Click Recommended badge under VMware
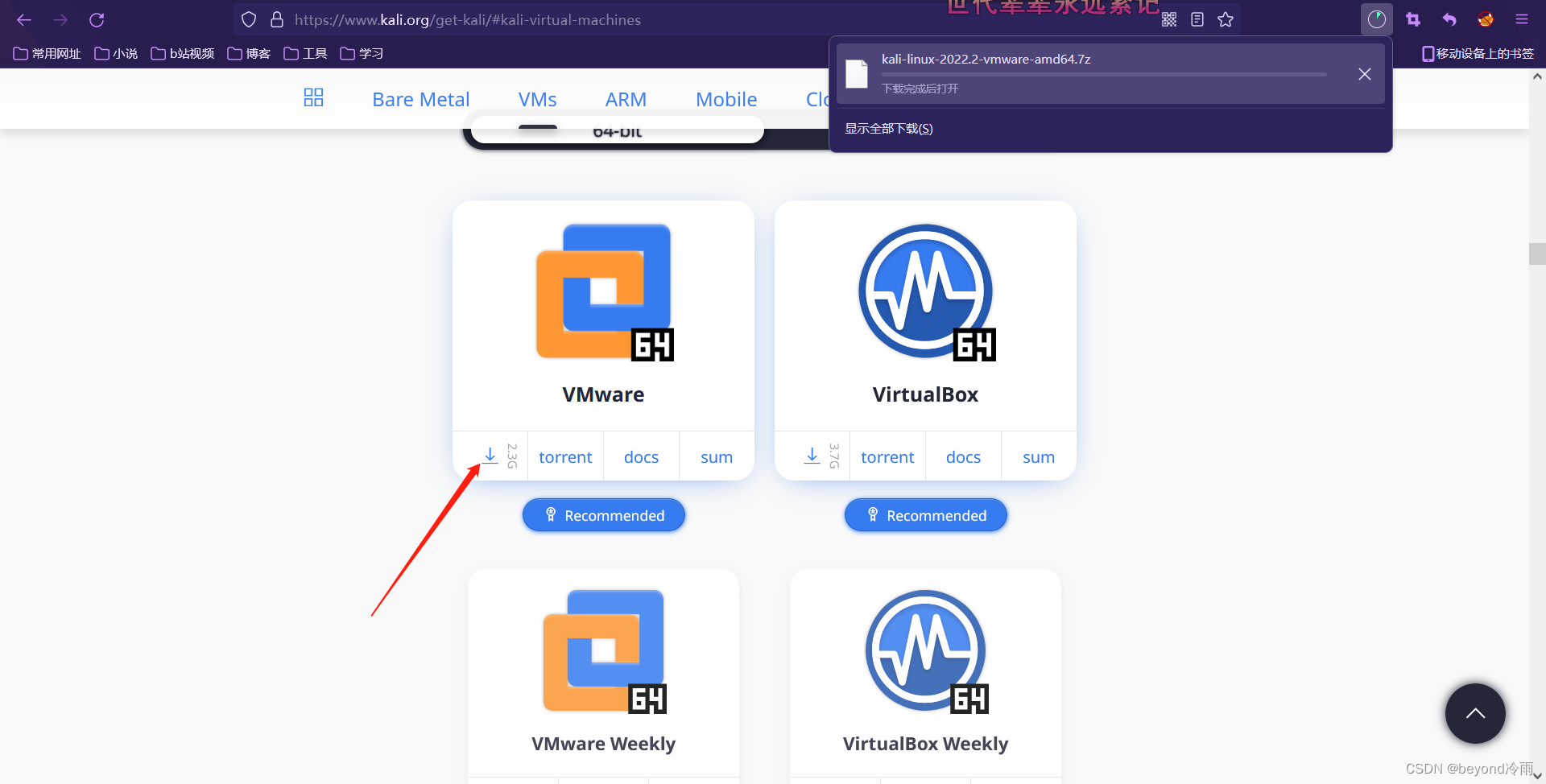This screenshot has height=784, width=1546. tap(604, 515)
